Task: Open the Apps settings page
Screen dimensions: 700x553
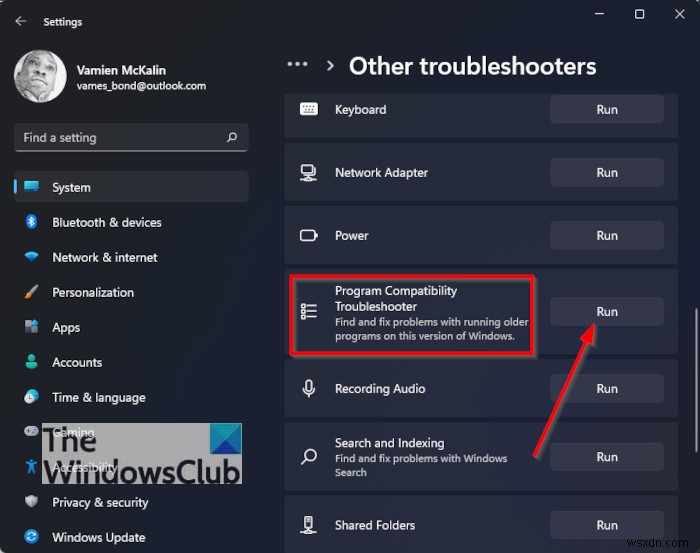Action: point(131,327)
